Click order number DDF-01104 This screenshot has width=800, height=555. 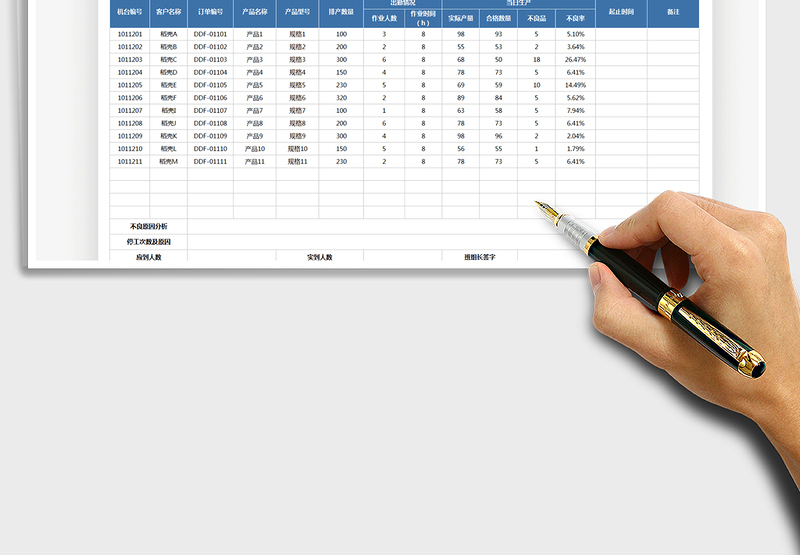pos(210,72)
